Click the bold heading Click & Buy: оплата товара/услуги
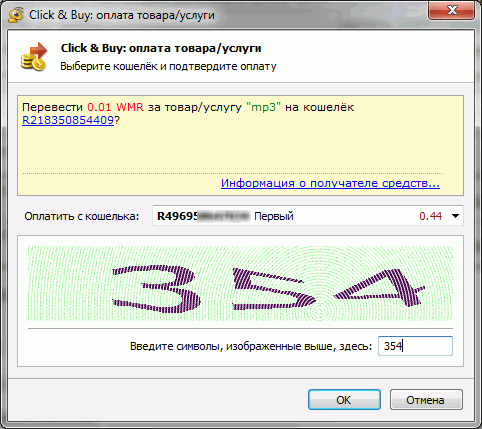The image size is (482, 429). (161, 48)
